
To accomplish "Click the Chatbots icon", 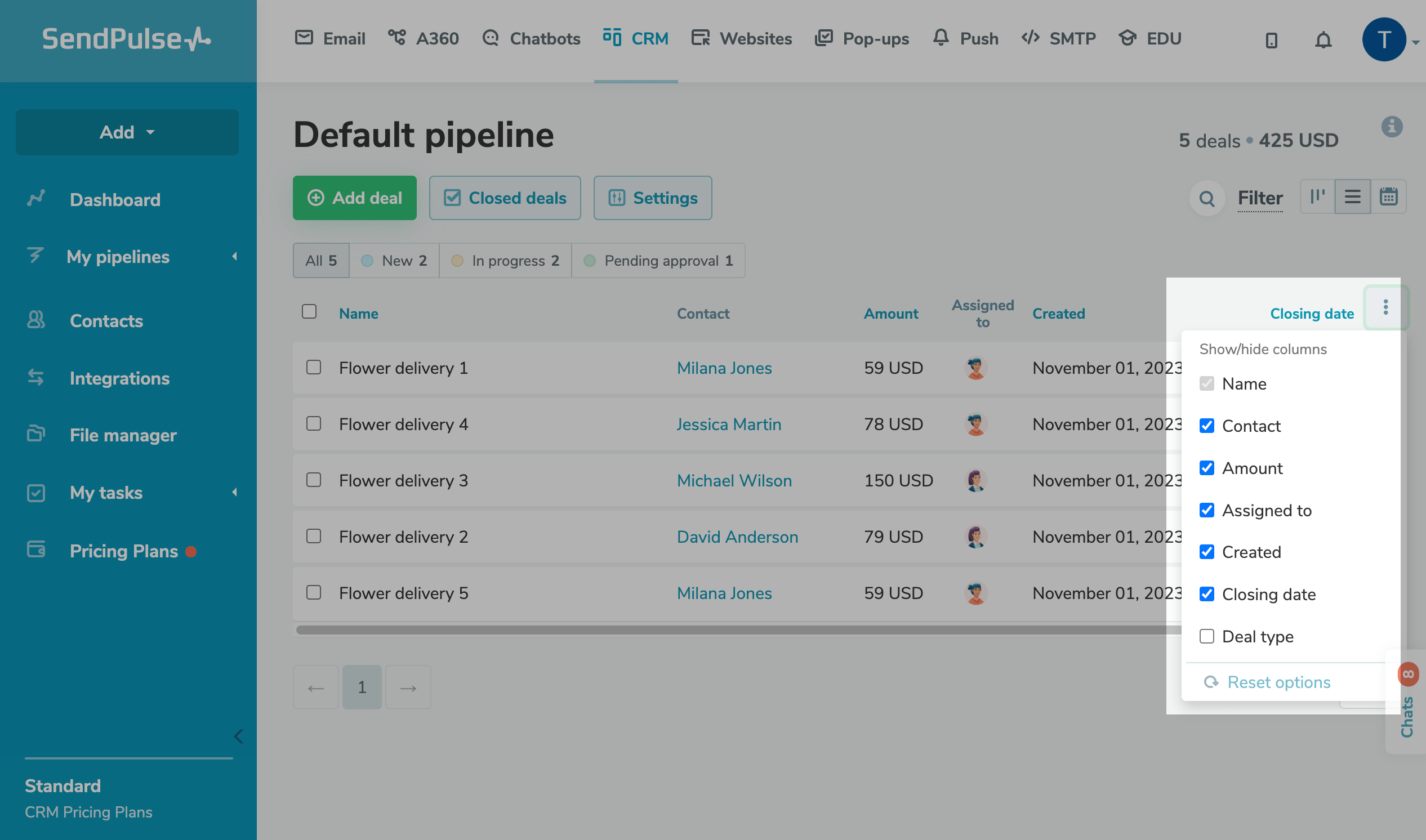I will [x=490, y=38].
